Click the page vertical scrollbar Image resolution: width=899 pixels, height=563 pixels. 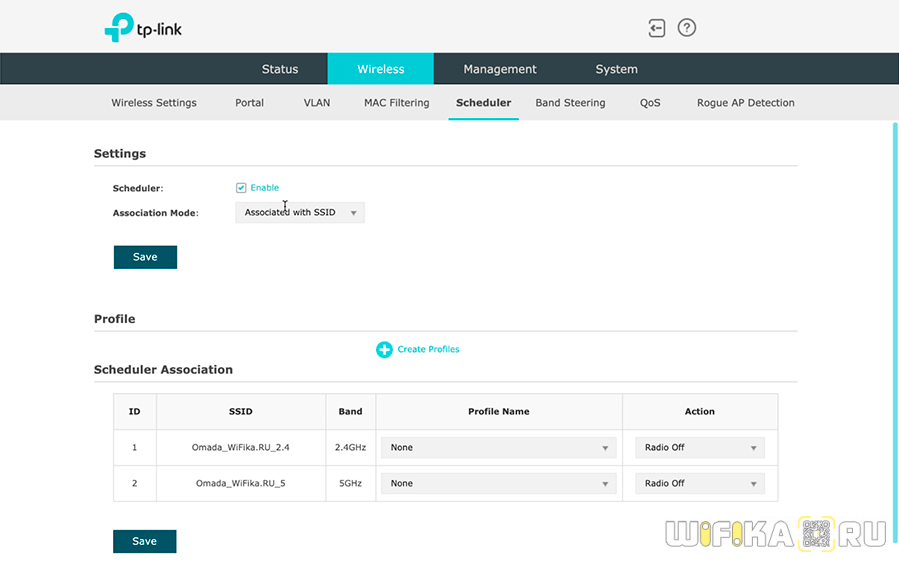click(x=893, y=300)
